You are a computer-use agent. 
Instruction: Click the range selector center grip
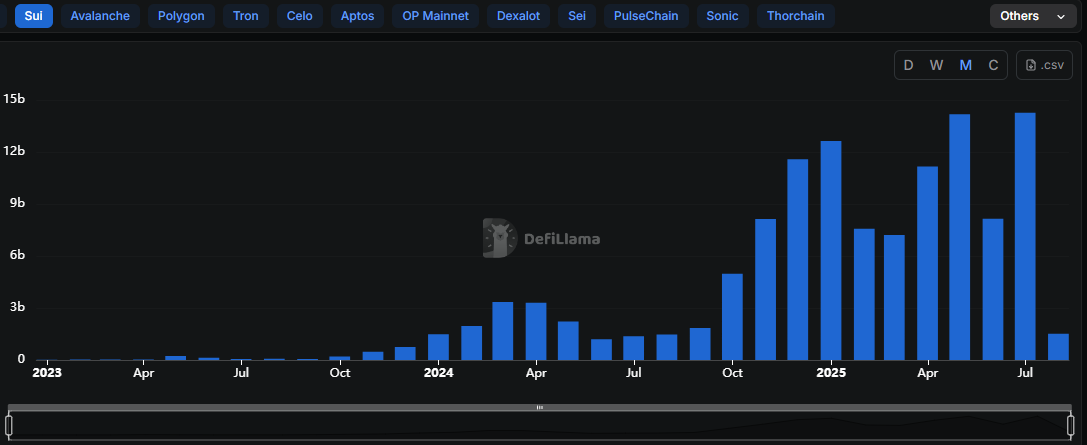point(540,408)
